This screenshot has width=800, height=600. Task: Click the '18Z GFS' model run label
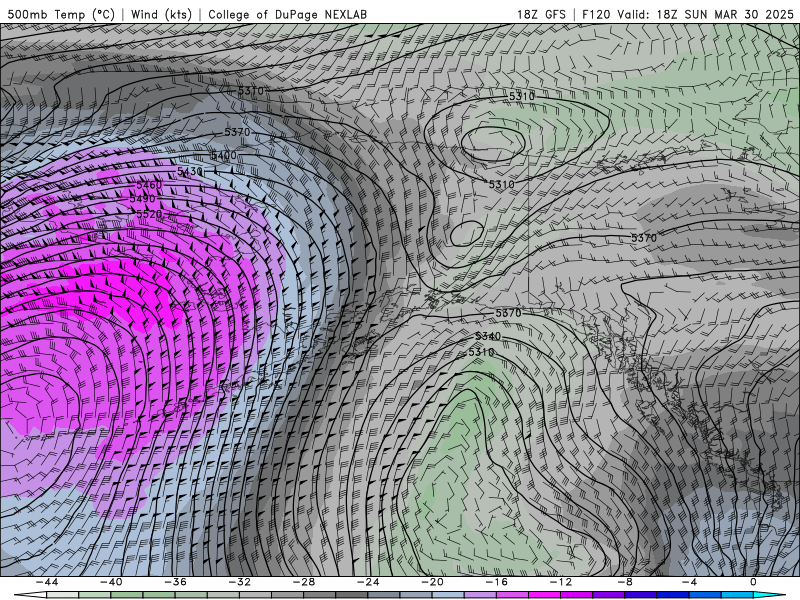pyautogui.click(x=541, y=14)
